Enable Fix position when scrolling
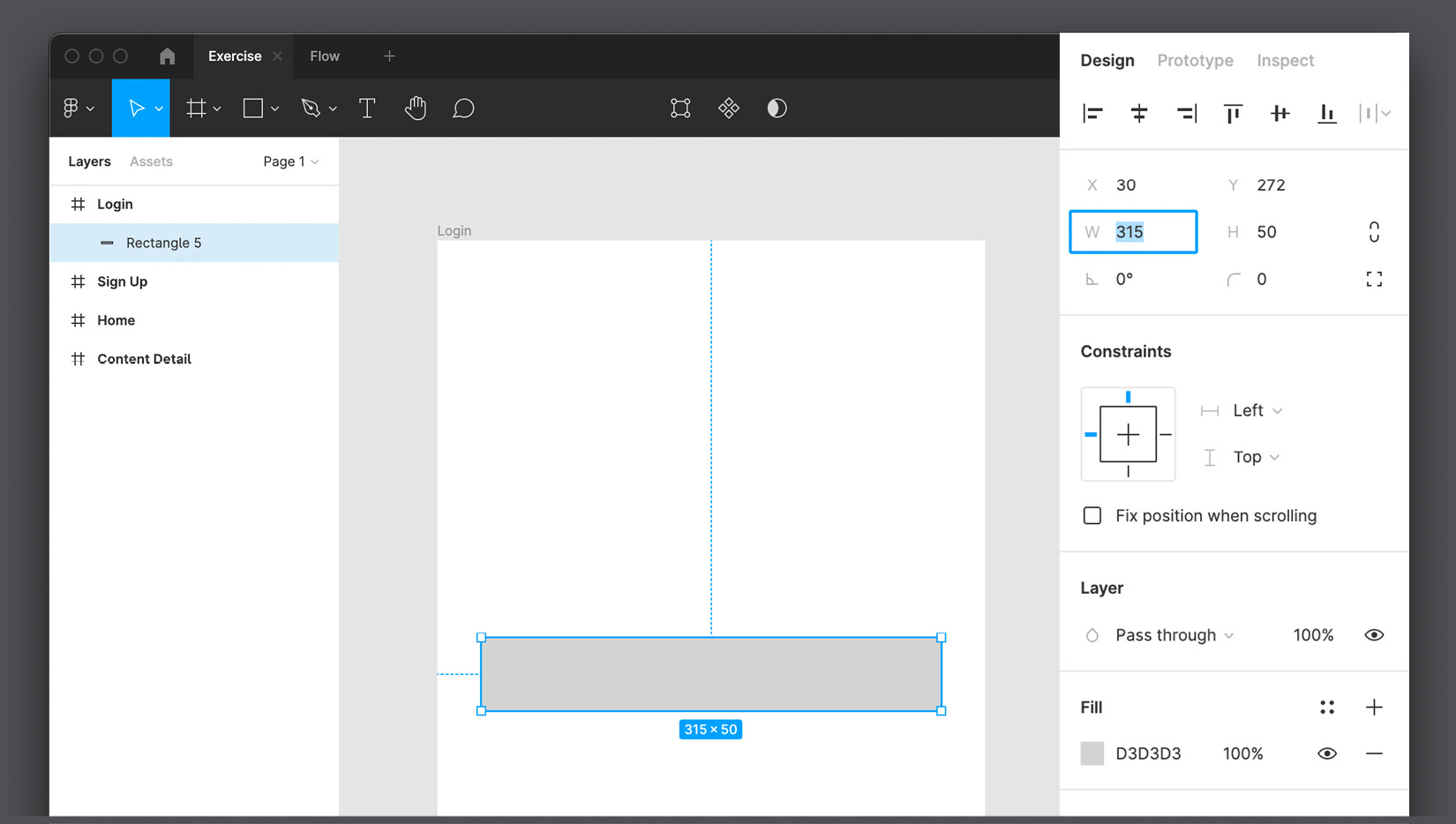The height and width of the screenshot is (824, 1456). (1092, 516)
